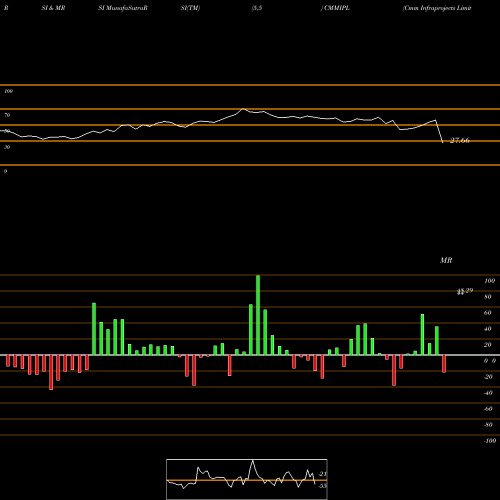This screenshot has height=500, width=500.
Task: Click the RSI value label 27.66
Action: 460,140
